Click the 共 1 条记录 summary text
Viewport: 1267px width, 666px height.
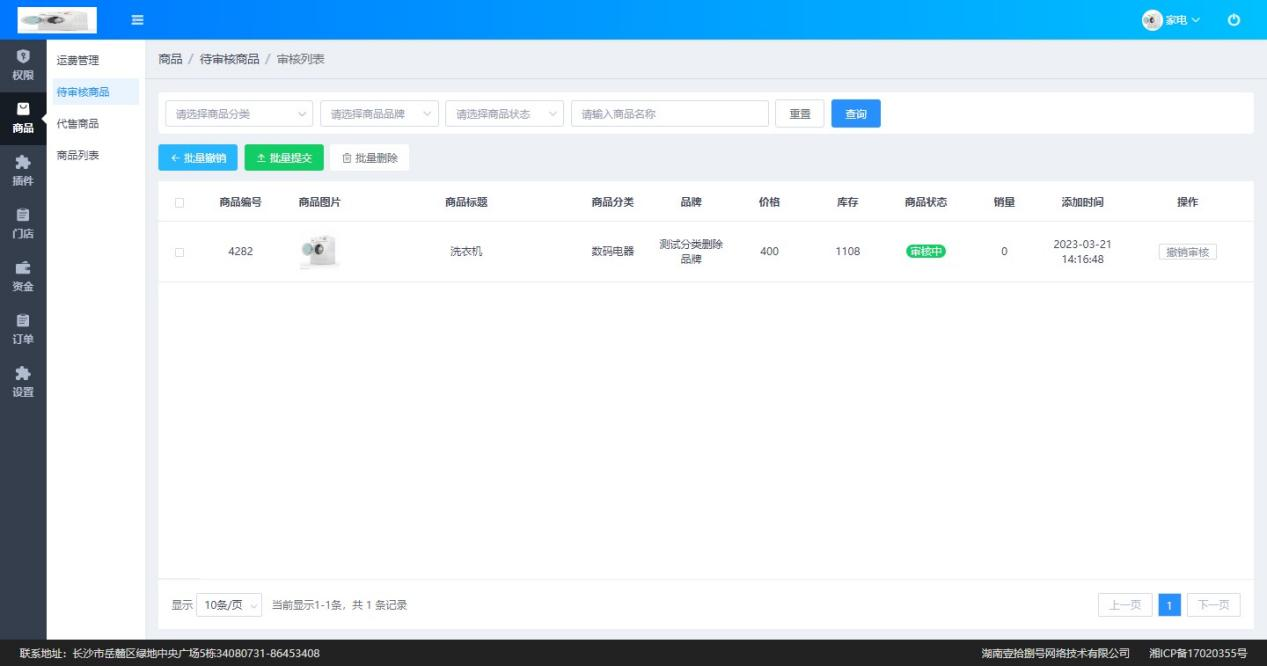(x=379, y=605)
